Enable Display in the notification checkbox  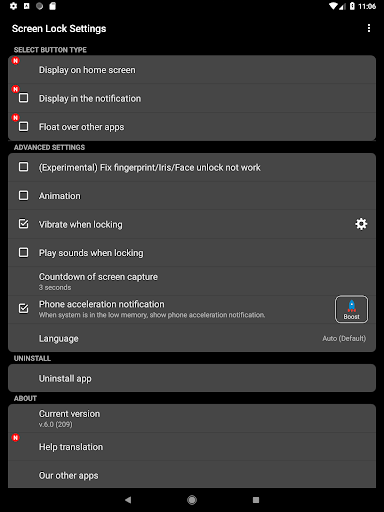[x=23, y=98]
